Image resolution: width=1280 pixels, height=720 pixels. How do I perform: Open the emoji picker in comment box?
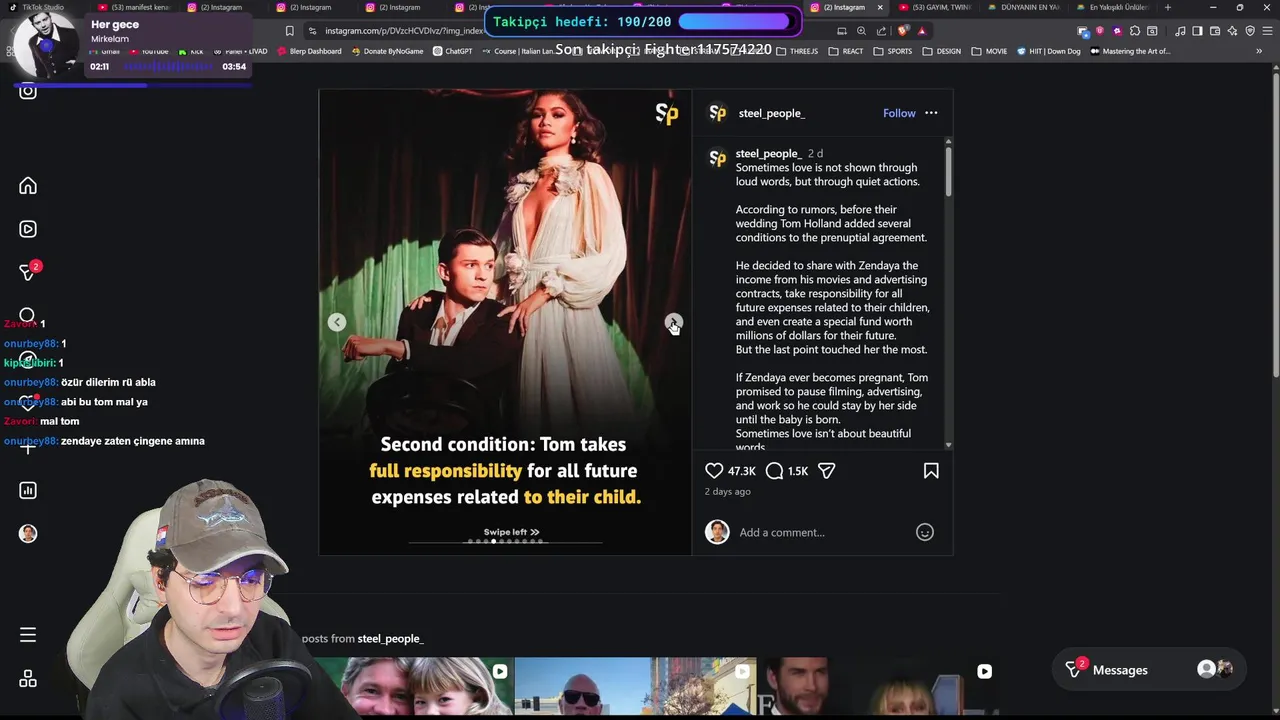click(x=925, y=532)
